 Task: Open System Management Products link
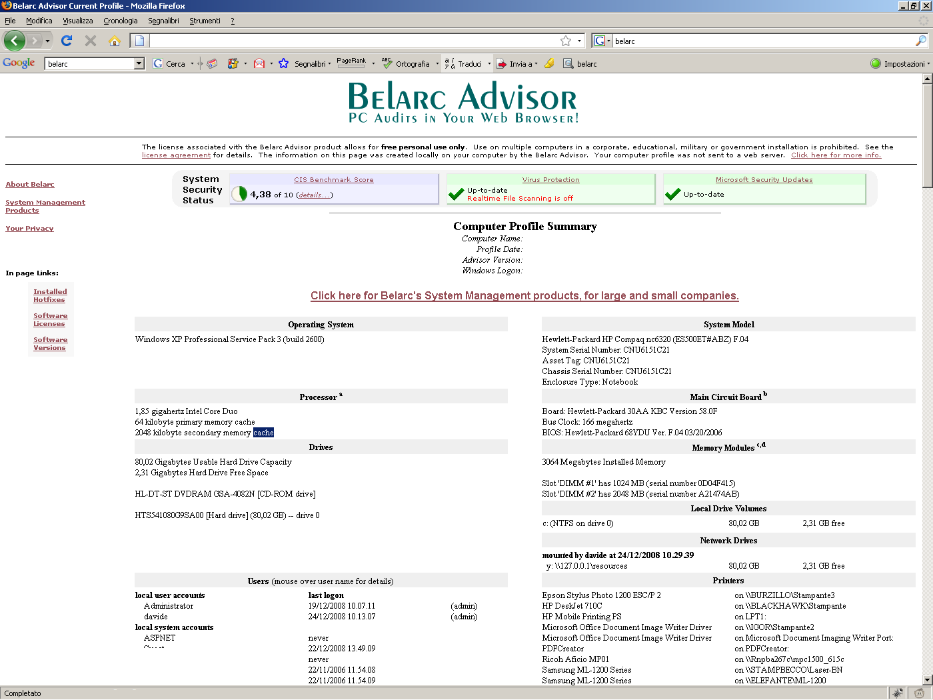[45, 206]
